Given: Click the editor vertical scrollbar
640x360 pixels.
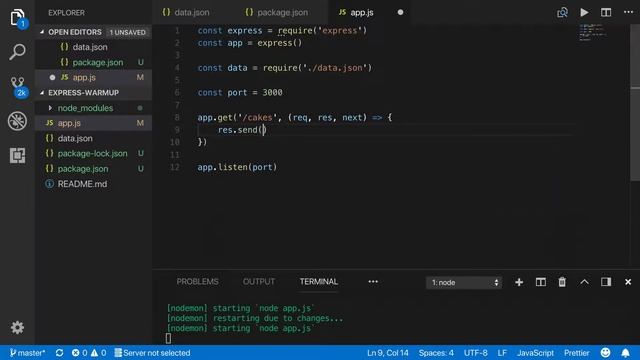Looking at the screenshot, I should 635,102.
